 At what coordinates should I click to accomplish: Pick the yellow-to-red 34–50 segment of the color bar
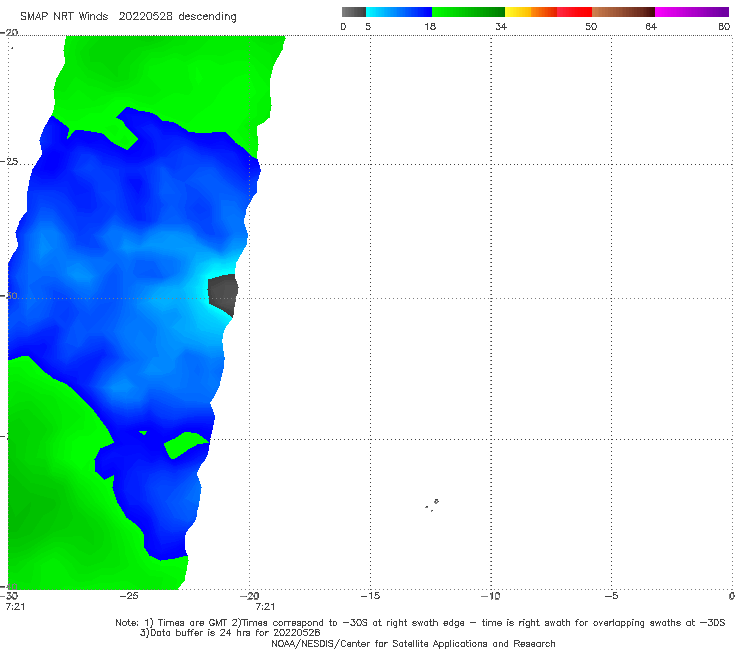point(548,12)
